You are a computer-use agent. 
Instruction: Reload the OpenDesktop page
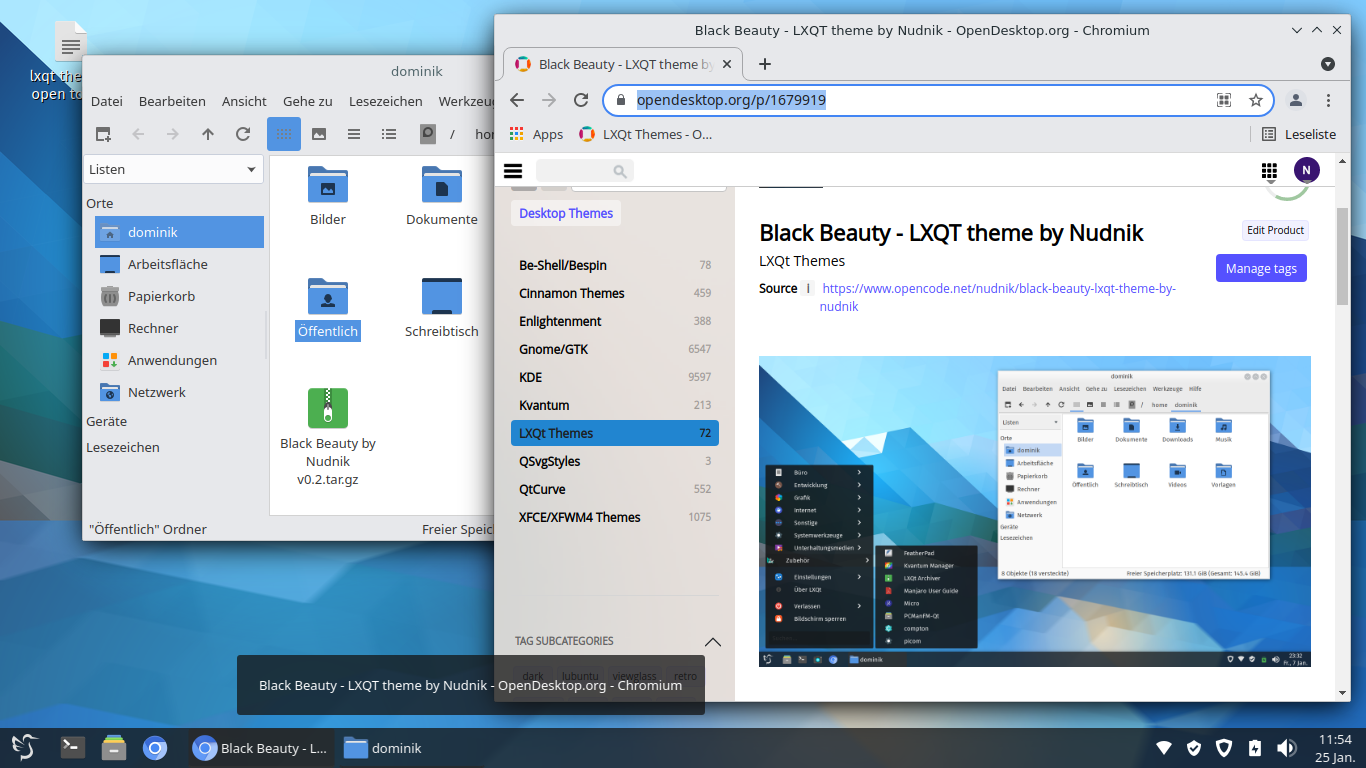click(581, 100)
